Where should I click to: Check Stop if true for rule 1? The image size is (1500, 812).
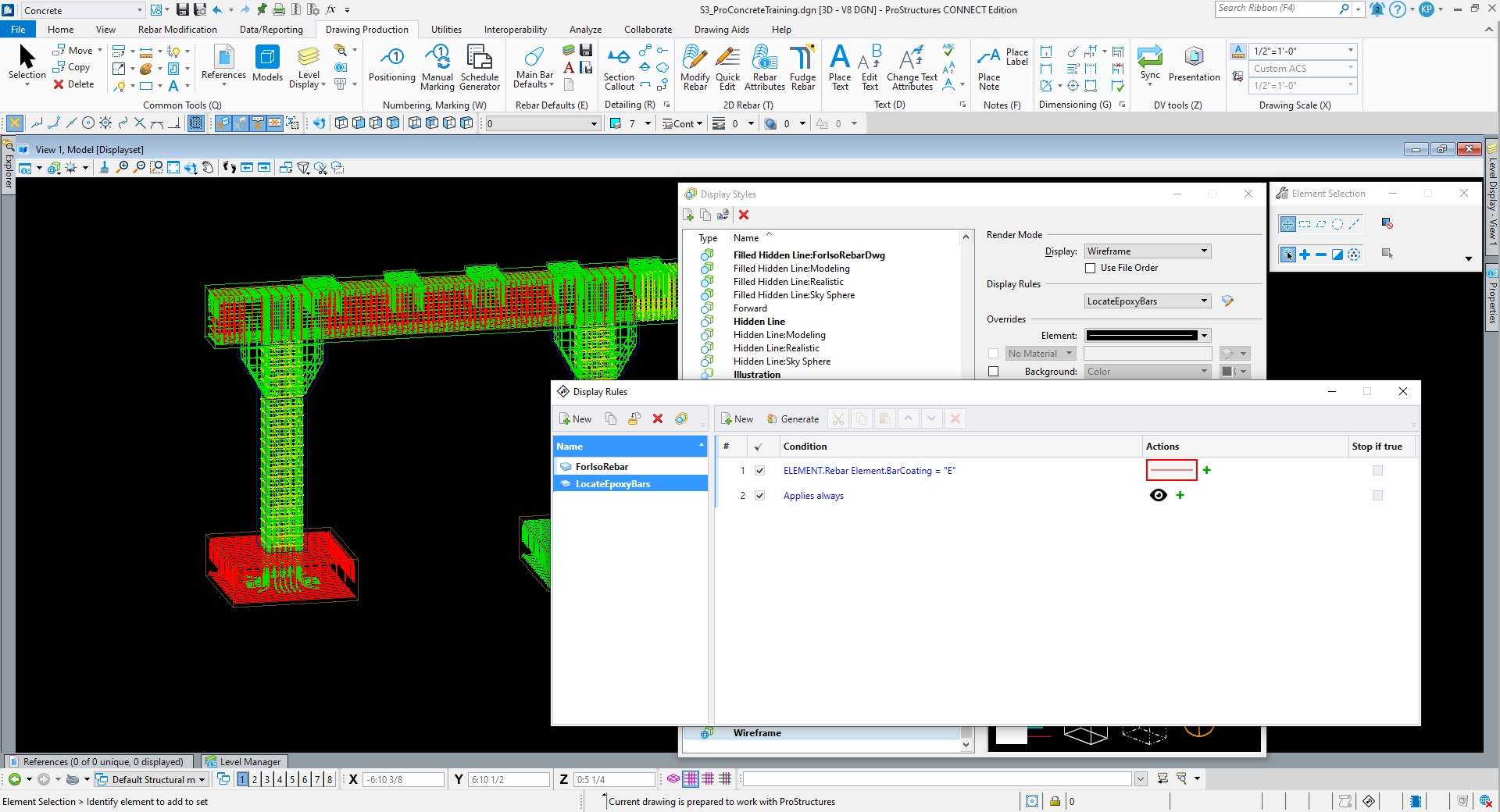pyautogui.click(x=1377, y=471)
